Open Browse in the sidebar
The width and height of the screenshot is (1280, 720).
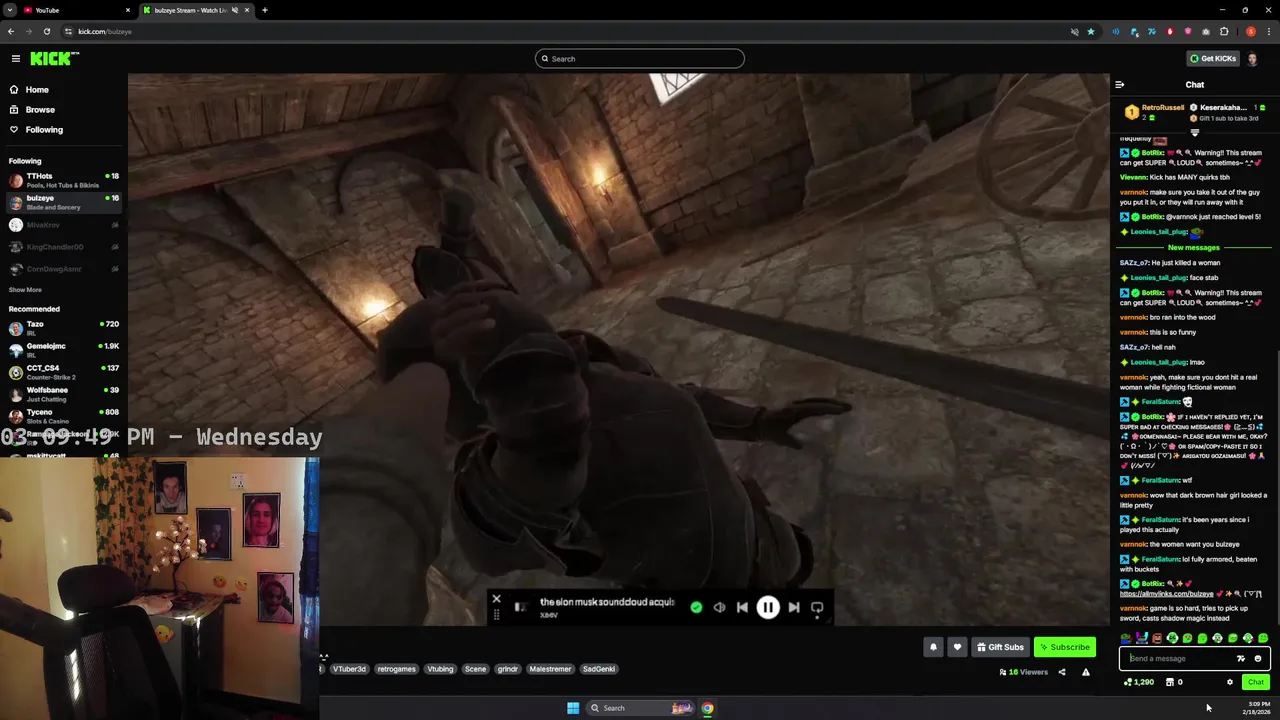[x=40, y=110]
